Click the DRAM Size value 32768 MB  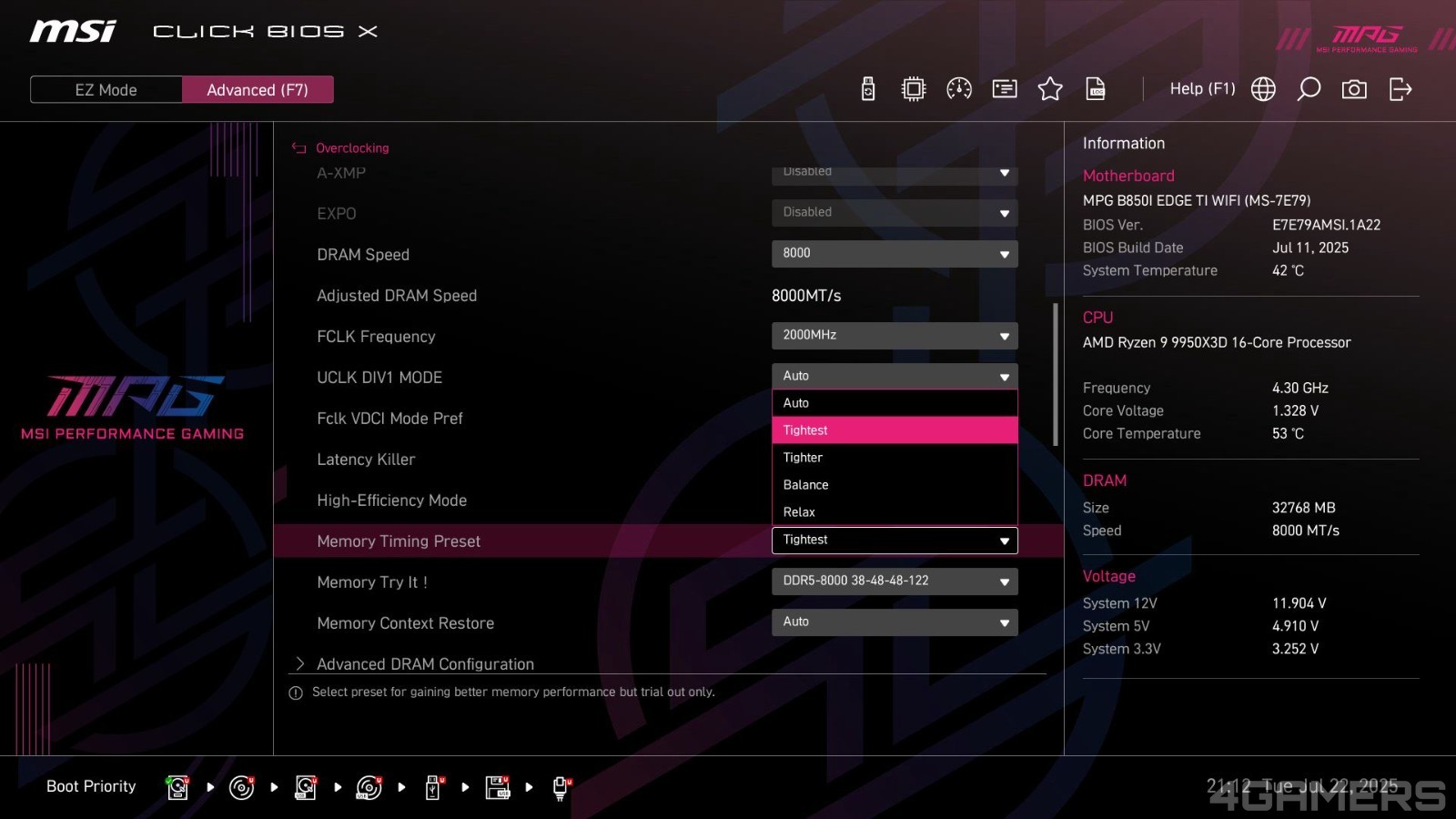coord(1303,508)
